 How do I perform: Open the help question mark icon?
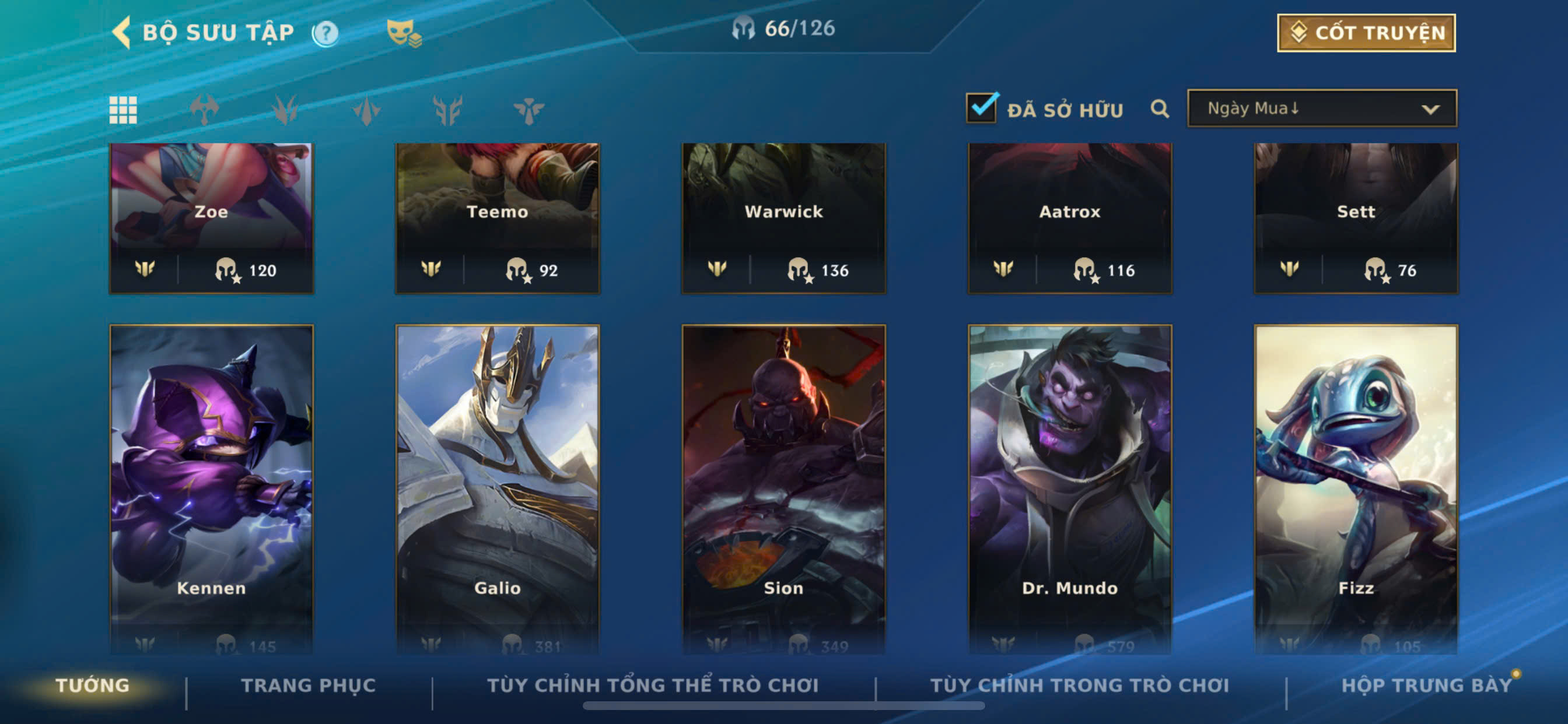tap(325, 33)
